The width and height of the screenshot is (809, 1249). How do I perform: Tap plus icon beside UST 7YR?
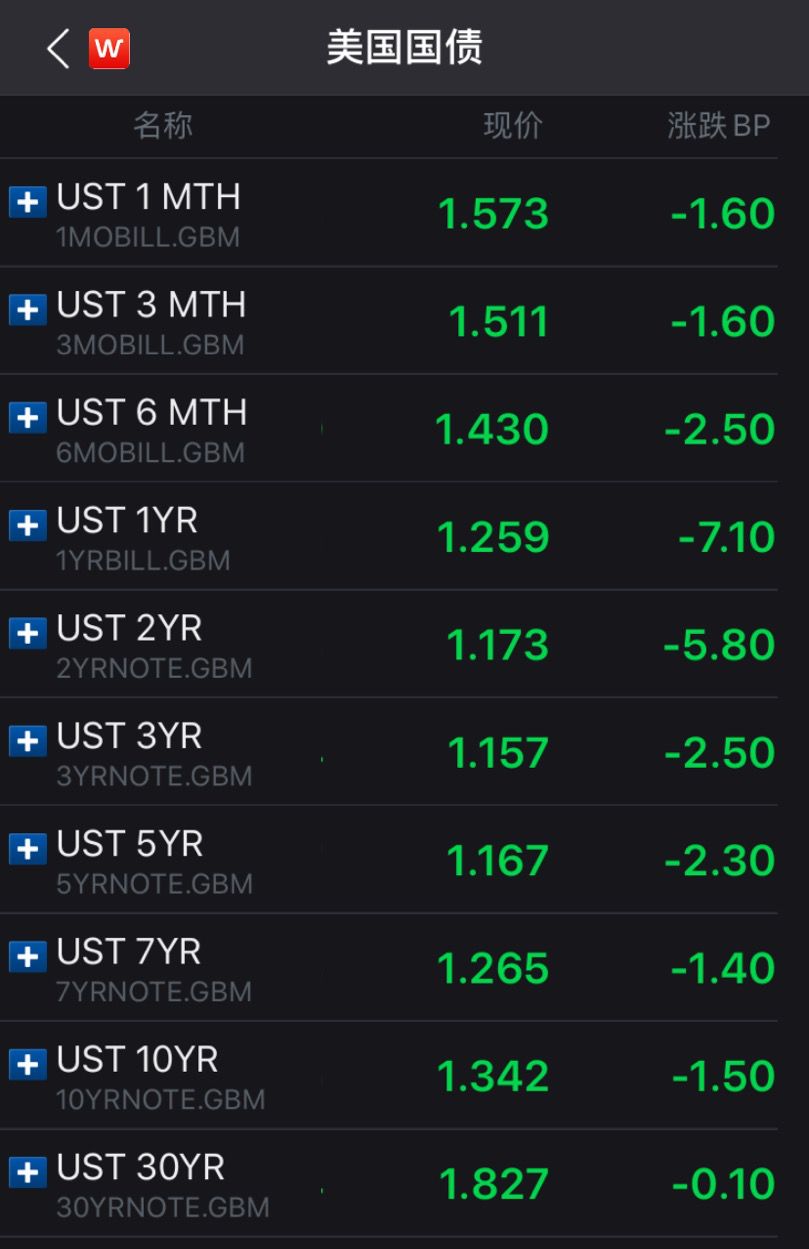click(27, 957)
